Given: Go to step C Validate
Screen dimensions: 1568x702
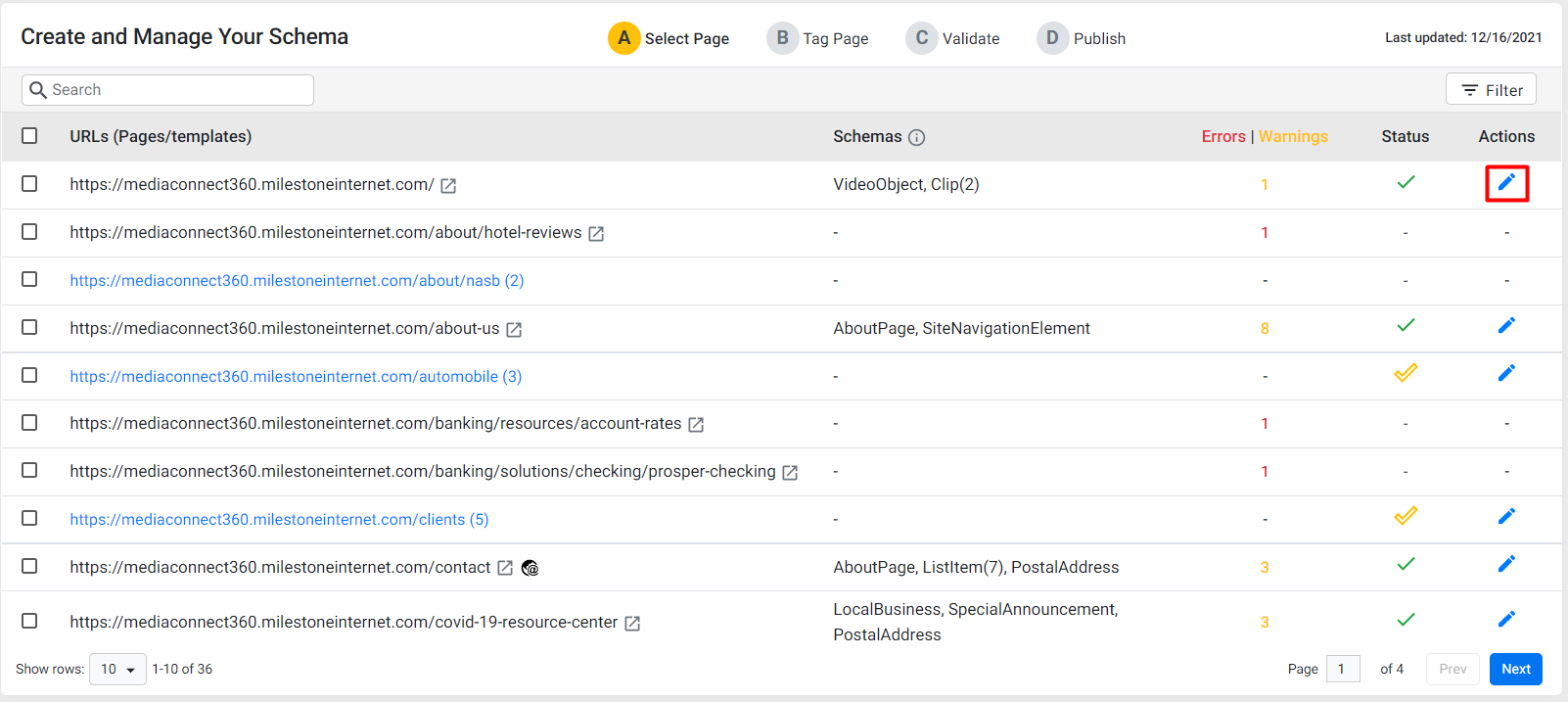Looking at the screenshot, I should click(x=952, y=38).
